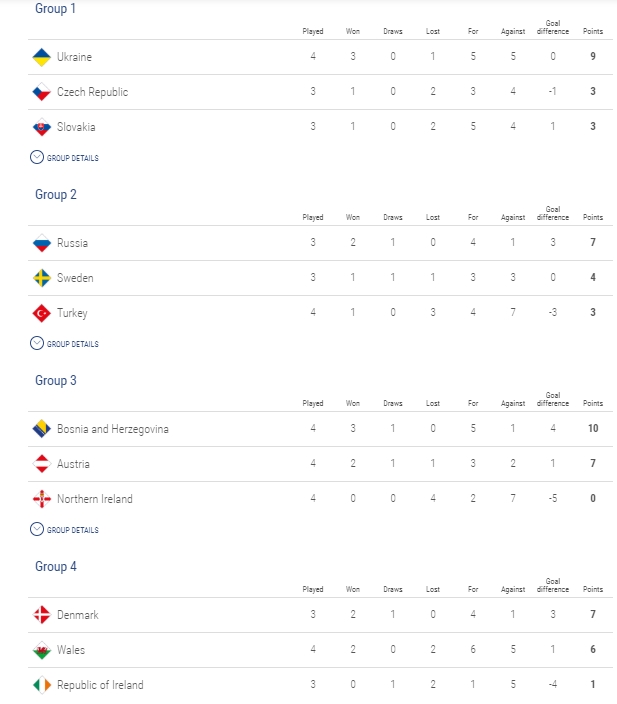This screenshot has height=704, width=617.
Task: Open the Russia team link
Action: (72, 243)
